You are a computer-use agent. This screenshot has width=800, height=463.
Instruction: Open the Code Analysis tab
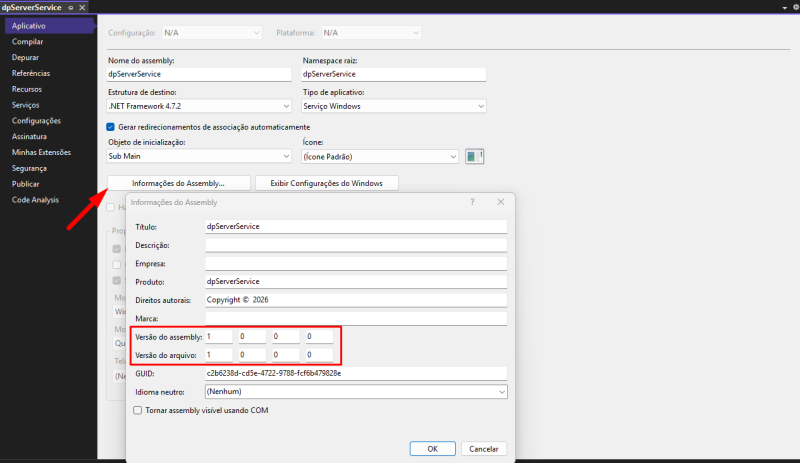pyautogui.click(x=35, y=200)
